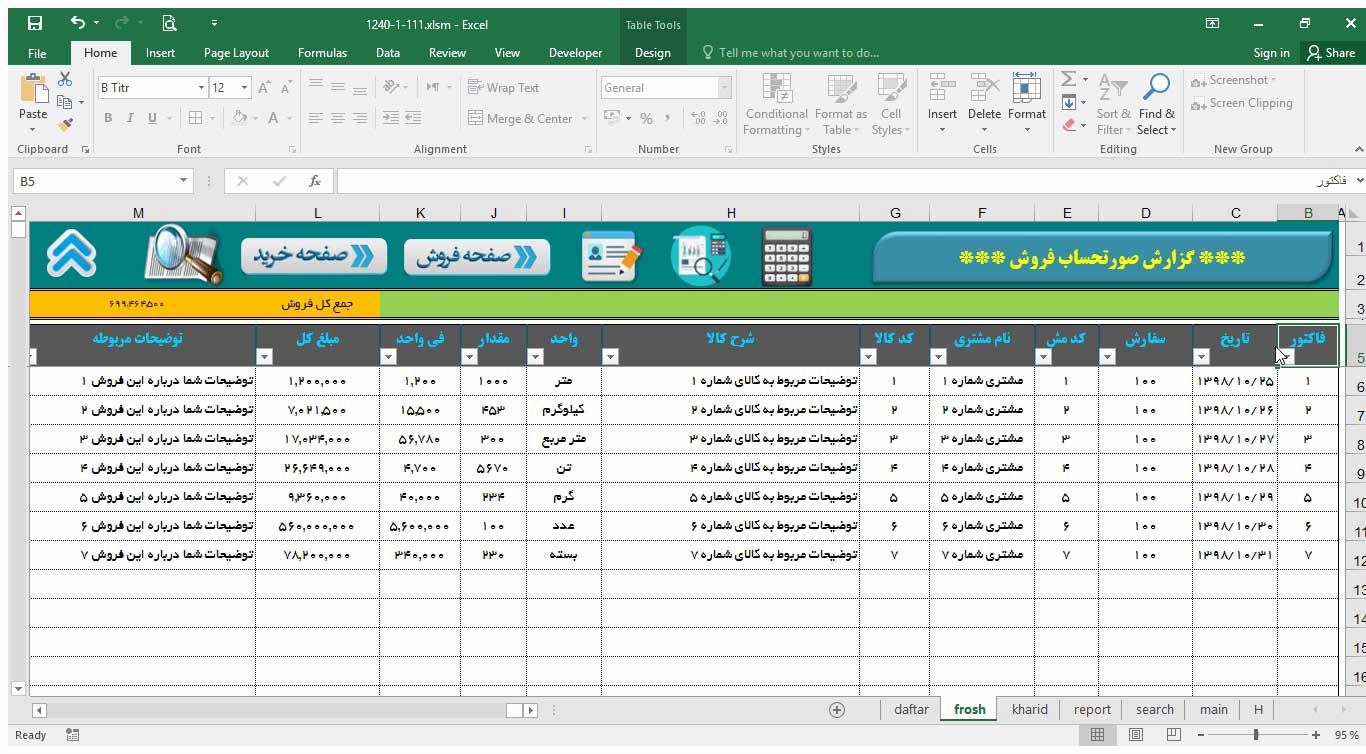Toggle Underline formatting
The image size is (1366, 754).
(x=152, y=118)
